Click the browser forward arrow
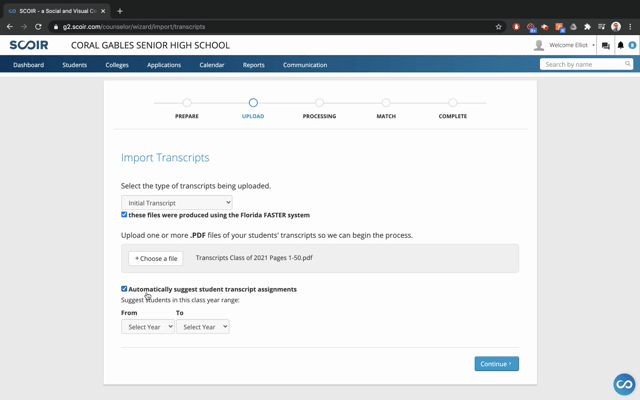This screenshot has width=640, height=400. pos(24,27)
